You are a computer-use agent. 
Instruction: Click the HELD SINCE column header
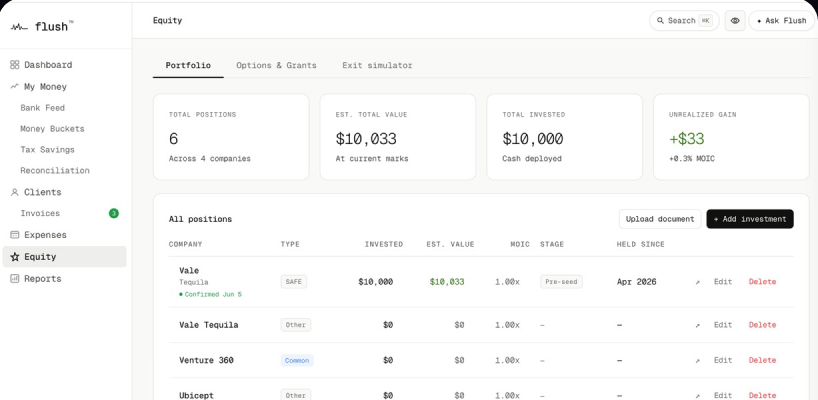pyautogui.click(x=641, y=244)
